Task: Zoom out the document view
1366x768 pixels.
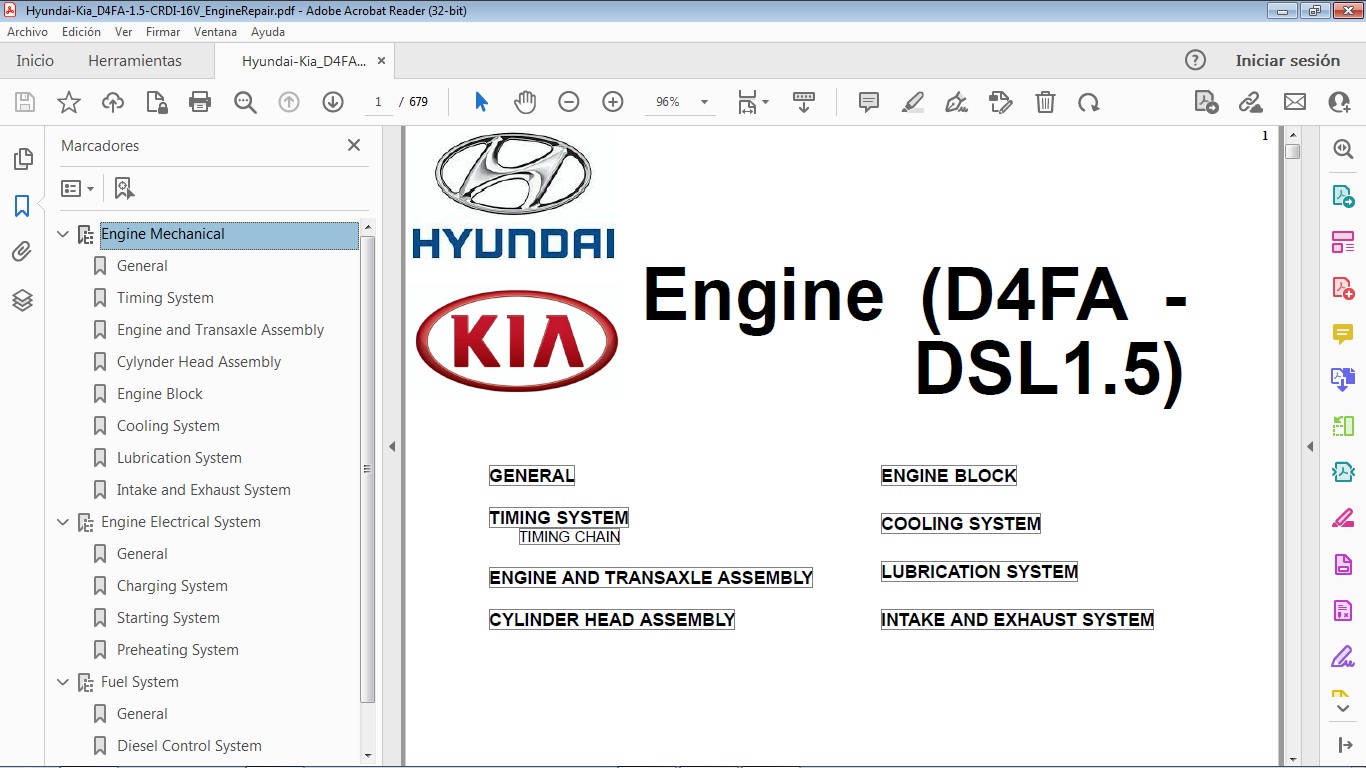Action: coord(569,101)
